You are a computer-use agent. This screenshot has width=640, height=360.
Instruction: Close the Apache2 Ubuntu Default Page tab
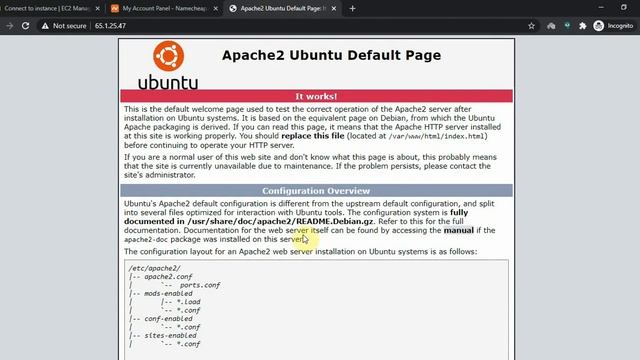[x=334, y=8]
